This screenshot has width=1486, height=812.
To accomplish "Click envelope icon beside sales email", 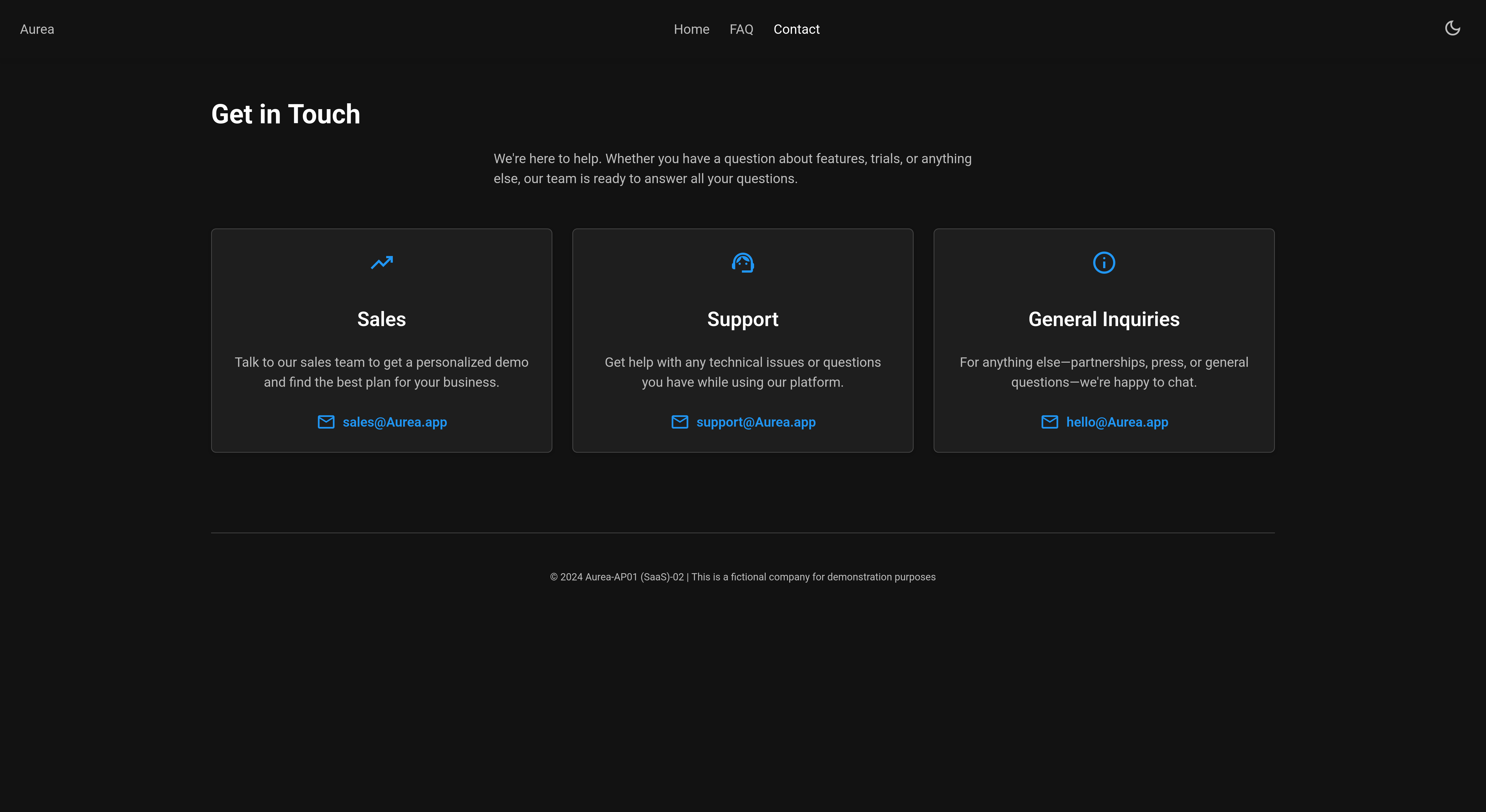I will [326, 422].
